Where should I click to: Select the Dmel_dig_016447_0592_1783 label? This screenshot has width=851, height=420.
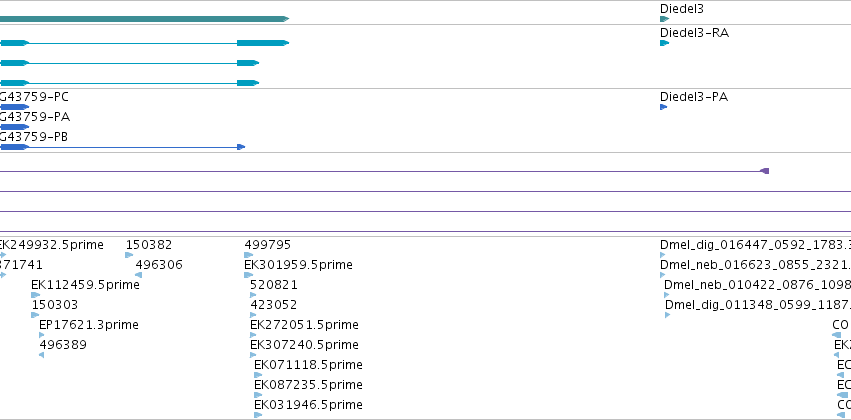pyautogui.click(x=755, y=245)
